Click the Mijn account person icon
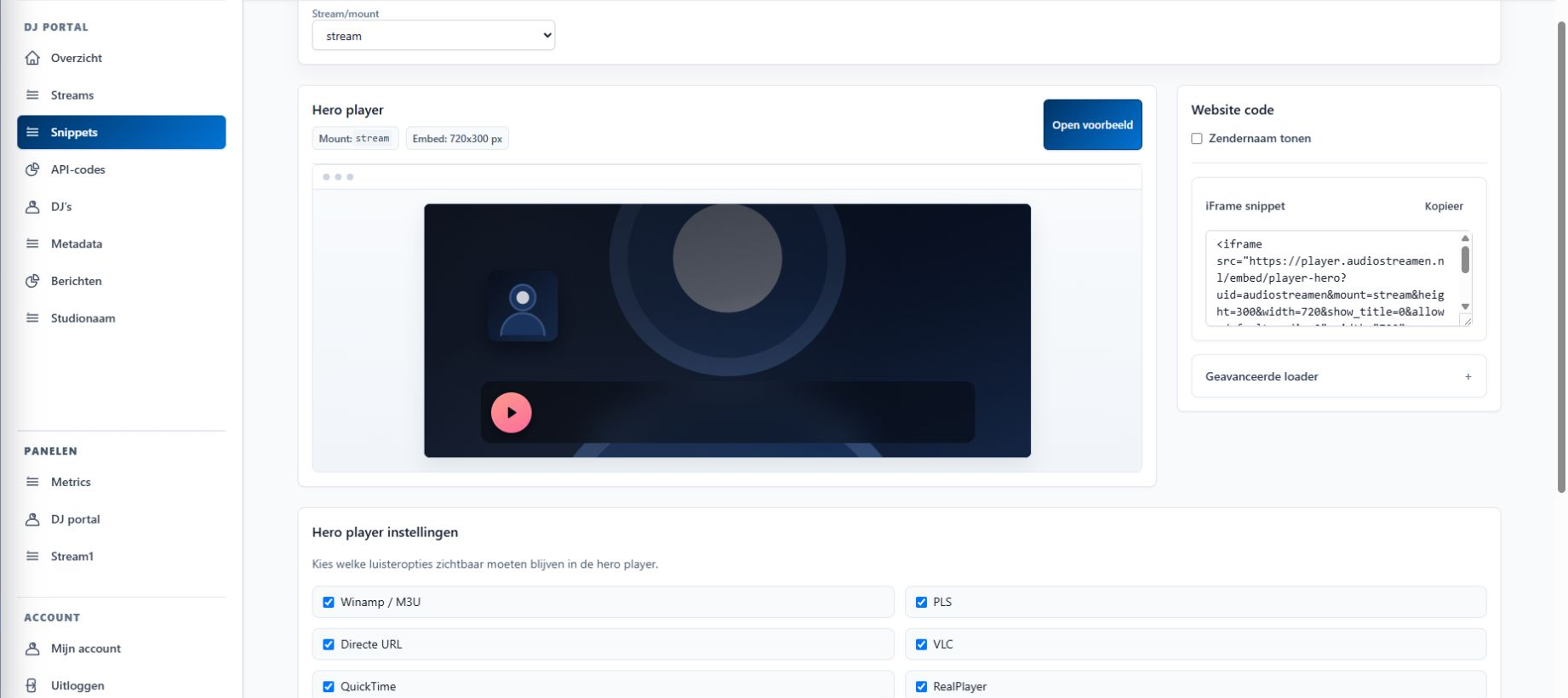This screenshot has height=698, width=1568. pyautogui.click(x=32, y=649)
